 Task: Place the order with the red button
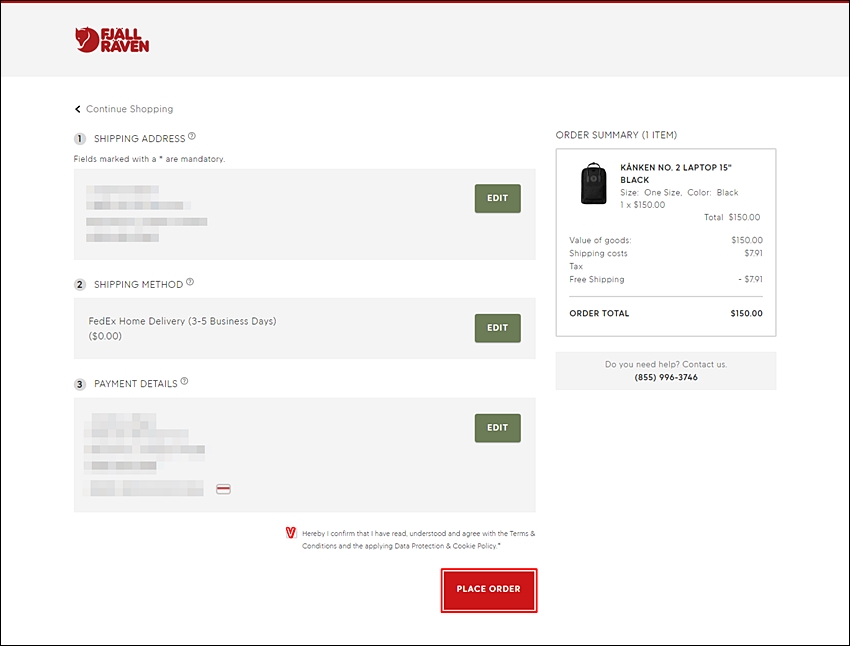coord(489,590)
